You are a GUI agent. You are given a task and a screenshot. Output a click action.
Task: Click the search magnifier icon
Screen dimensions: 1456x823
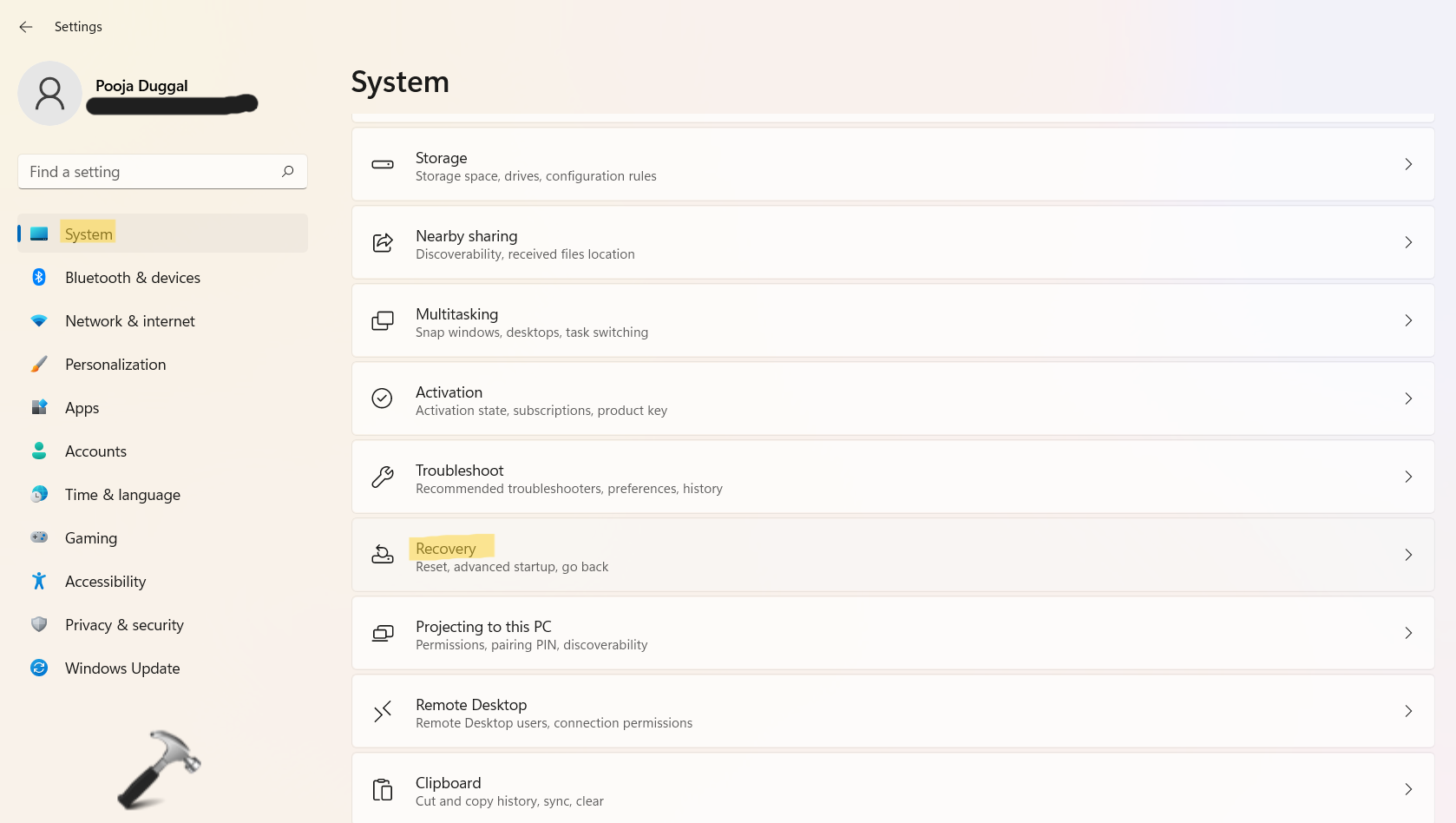(x=288, y=172)
